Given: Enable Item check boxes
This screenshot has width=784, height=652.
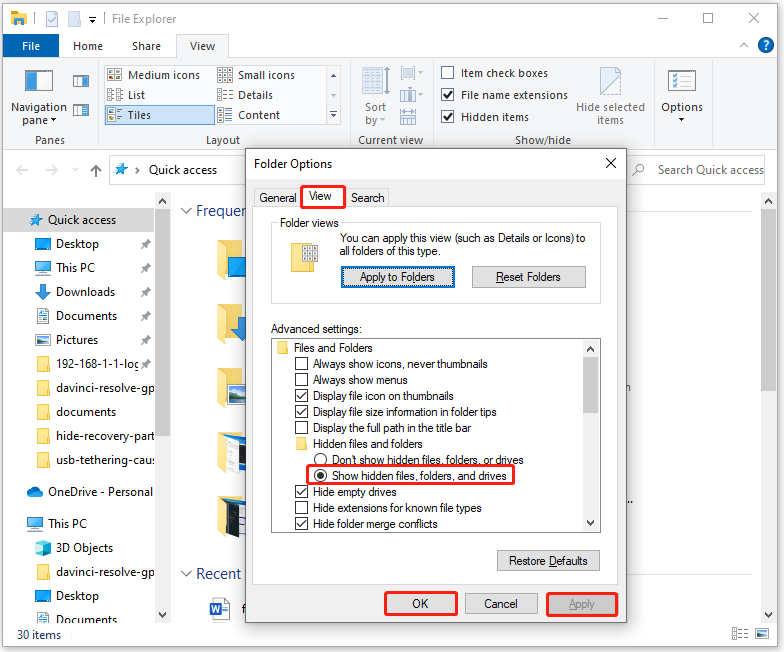Looking at the screenshot, I should pyautogui.click(x=448, y=73).
